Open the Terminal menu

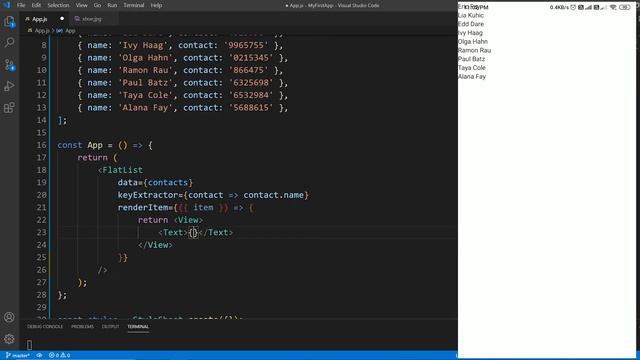[134, 5]
